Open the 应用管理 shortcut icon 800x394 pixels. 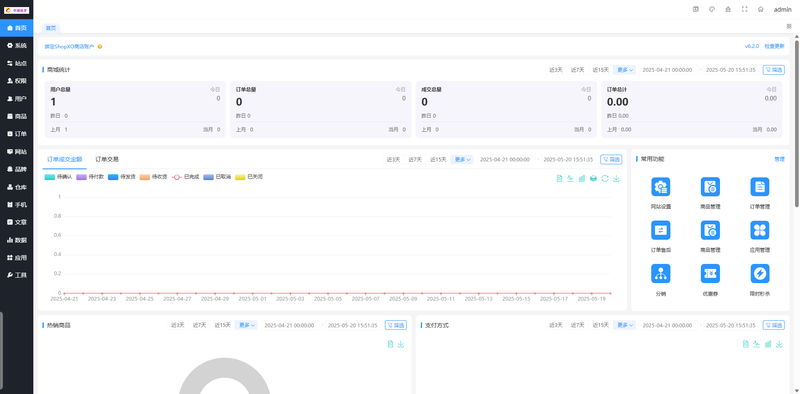coord(760,230)
